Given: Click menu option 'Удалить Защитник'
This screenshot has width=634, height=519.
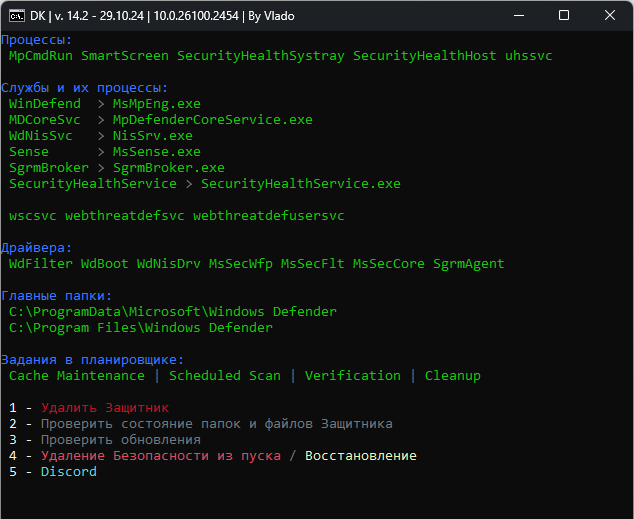Looking at the screenshot, I should pos(105,408).
